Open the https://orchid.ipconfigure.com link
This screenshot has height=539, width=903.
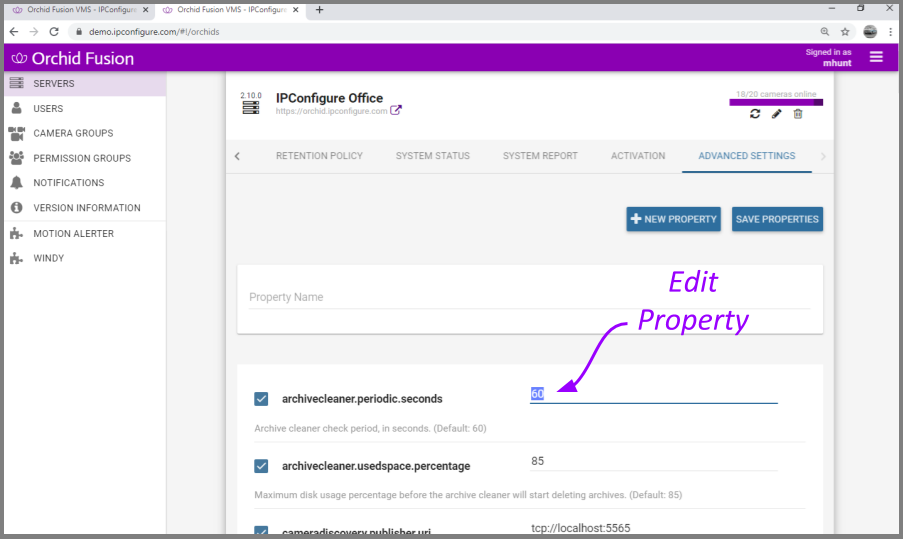click(x=331, y=111)
